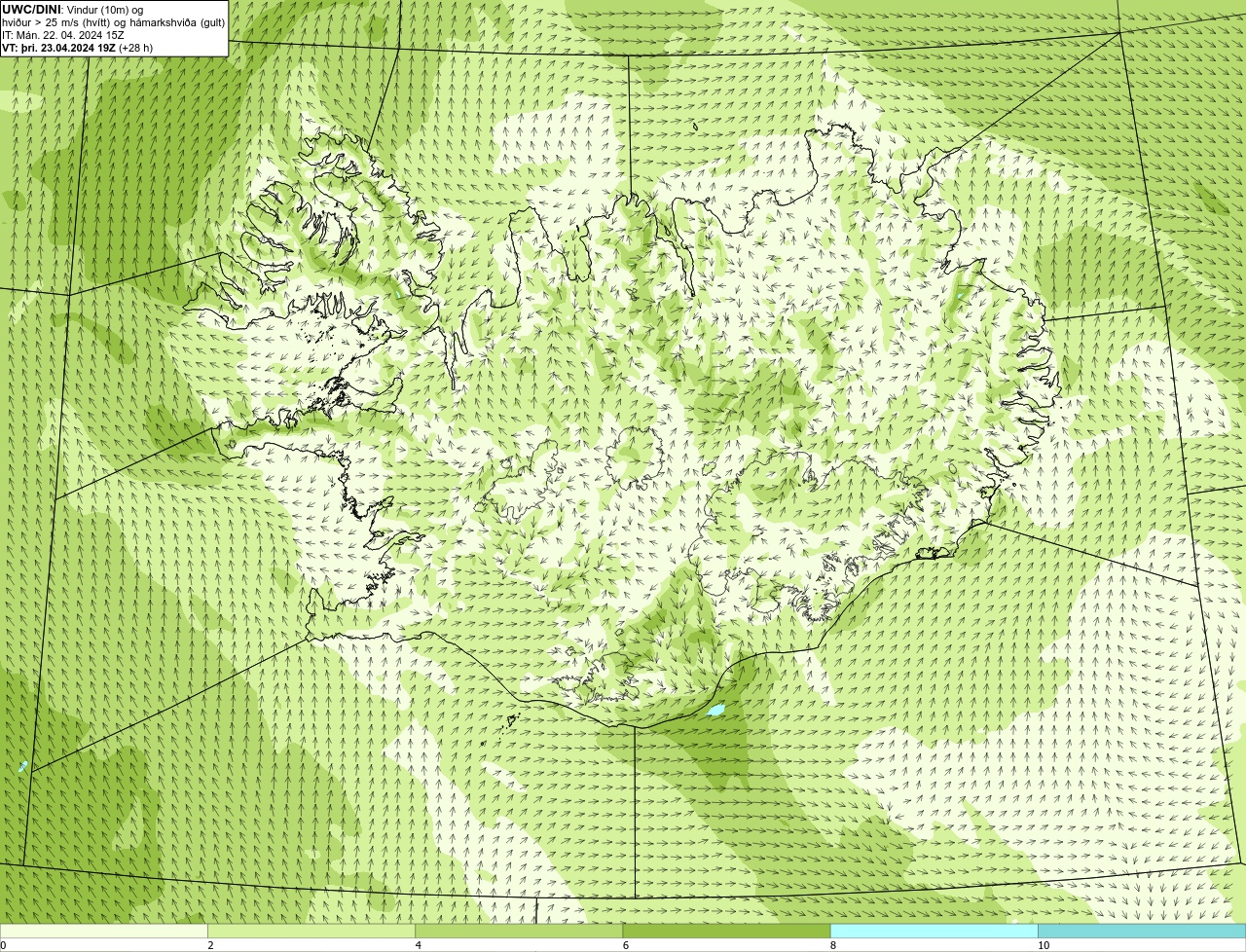1246x952 pixels.
Task: Click the legend scale label "2"
Action: (210, 945)
